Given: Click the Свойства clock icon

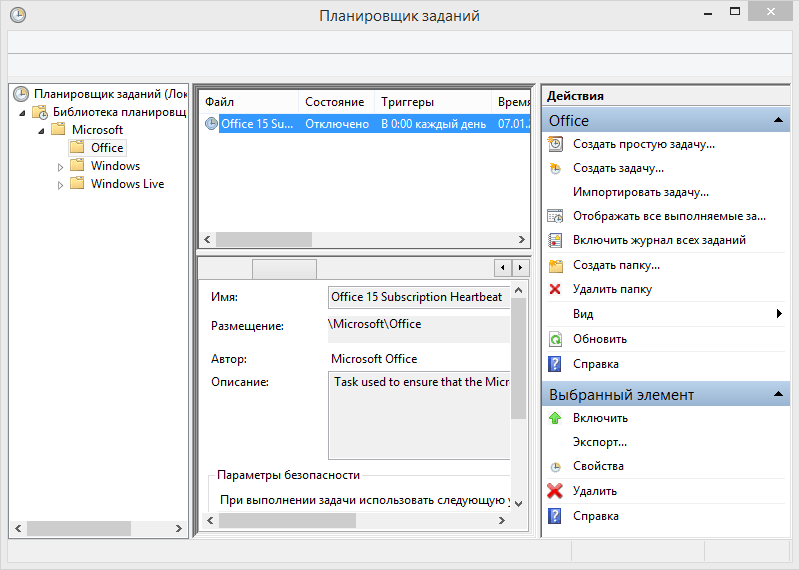Looking at the screenshot, I should [555, 467].
